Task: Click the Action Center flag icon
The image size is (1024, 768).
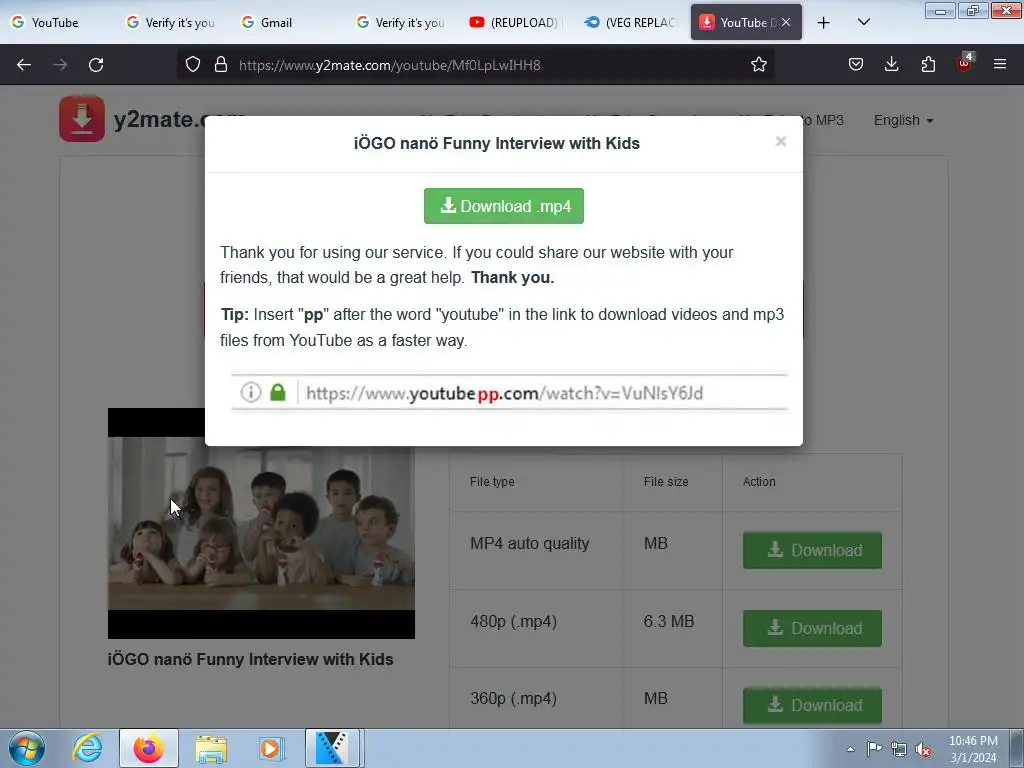Action: tap(874, 749)
